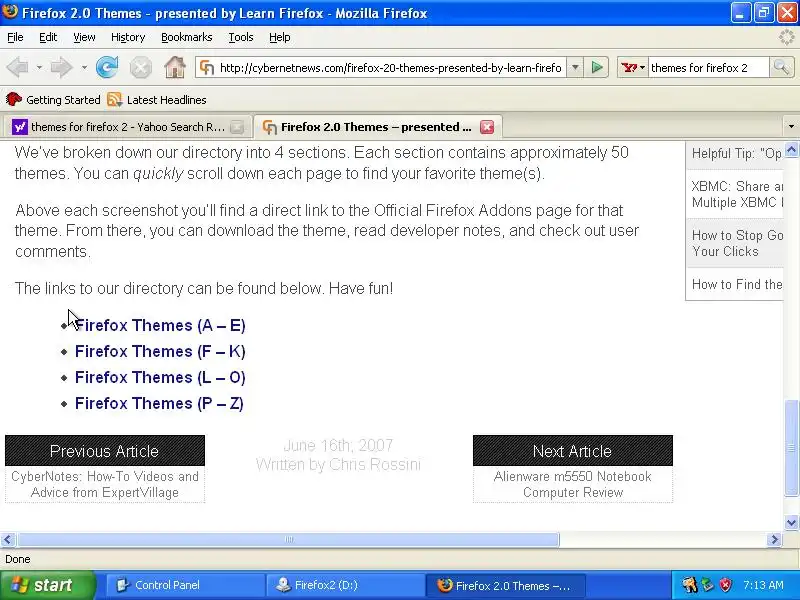Click the horizontal scrollbar left arrow
This screenshot has width=800, height=600.
pyautogui.click(x=8, y=539)
